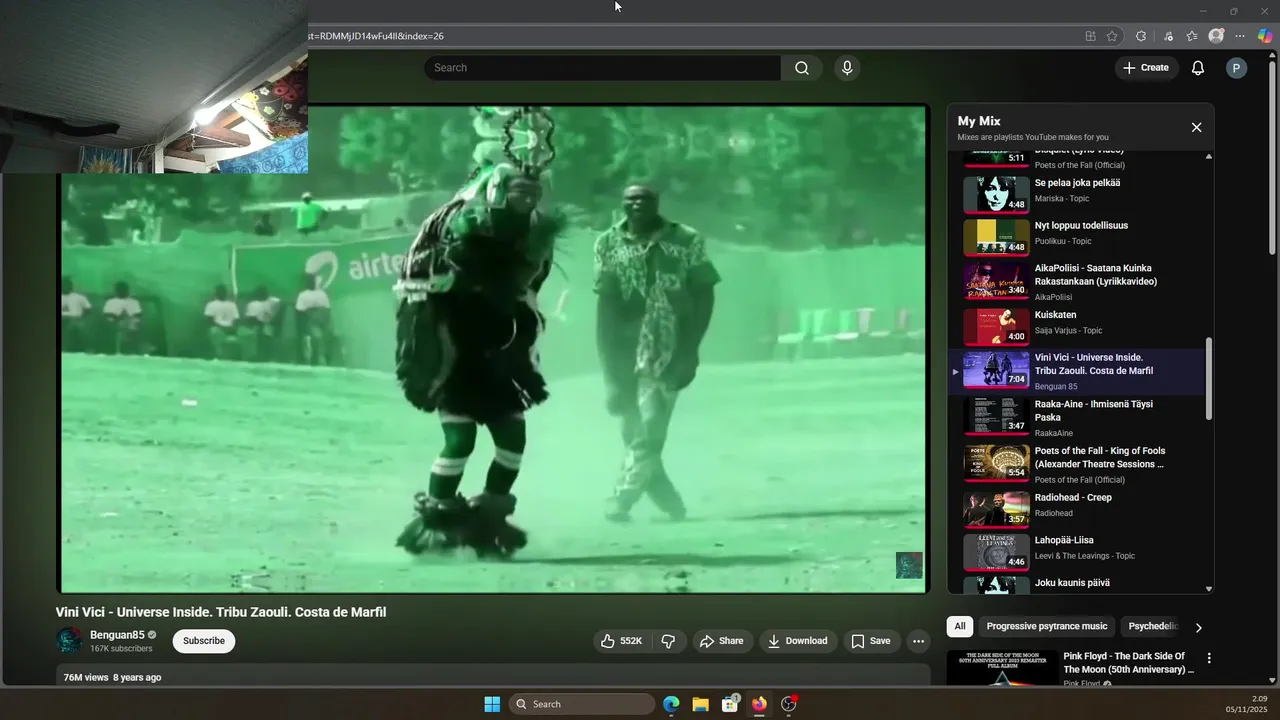The image size is (1280, 720).
Task: Click the Vini Vici video title text
Action: coord(221,612)
